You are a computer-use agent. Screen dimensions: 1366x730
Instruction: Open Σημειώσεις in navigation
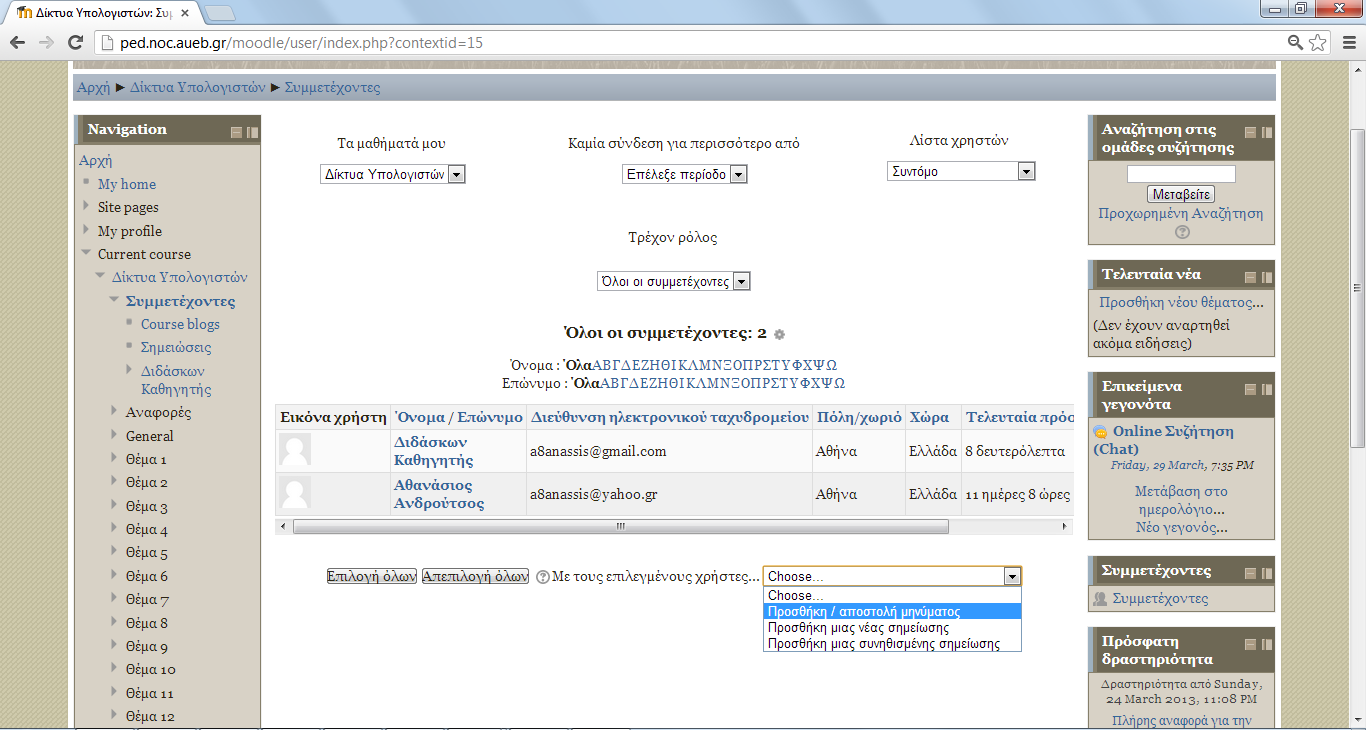(176, 347)
